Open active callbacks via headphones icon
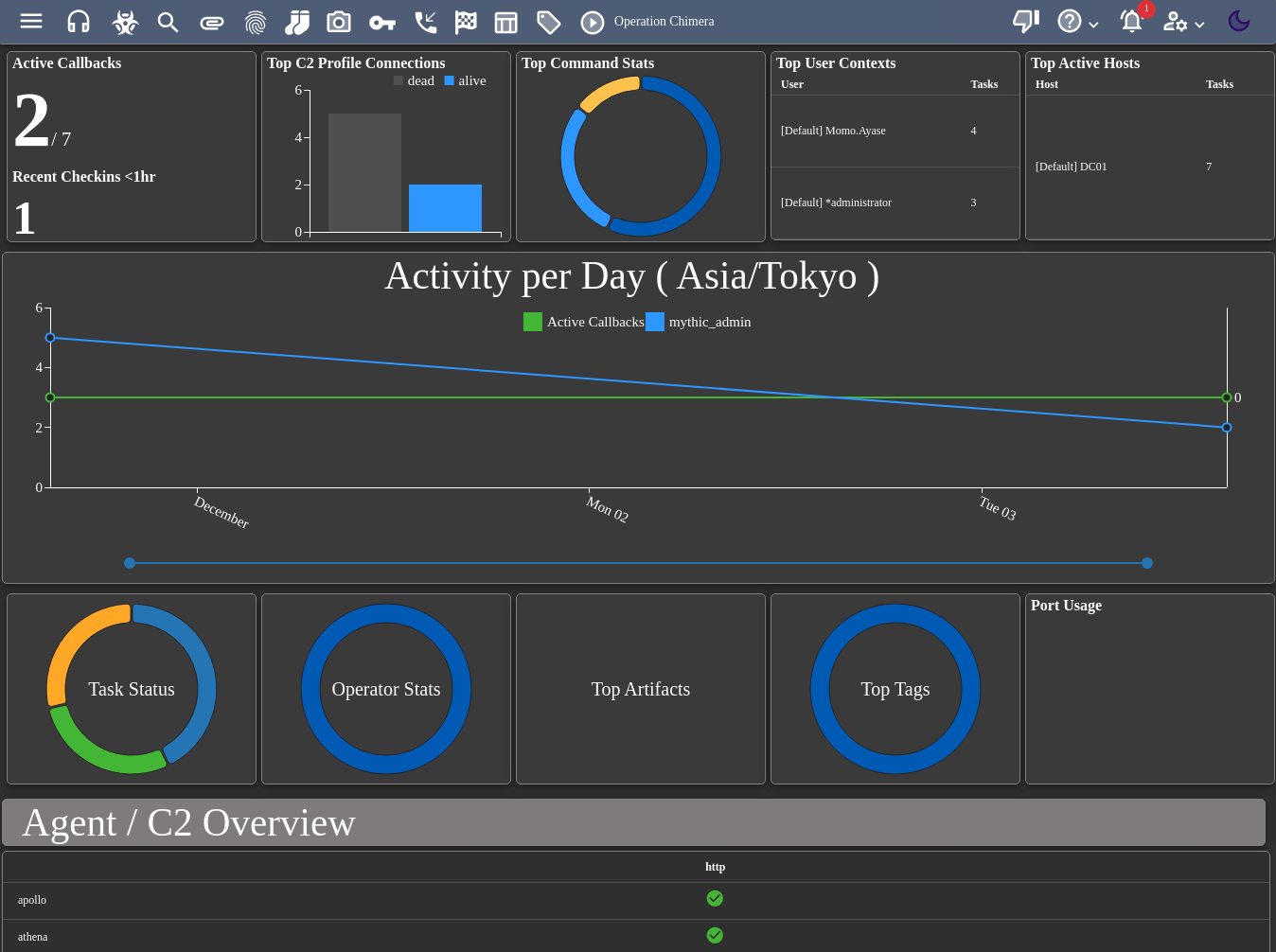 [x=79, y=21]
